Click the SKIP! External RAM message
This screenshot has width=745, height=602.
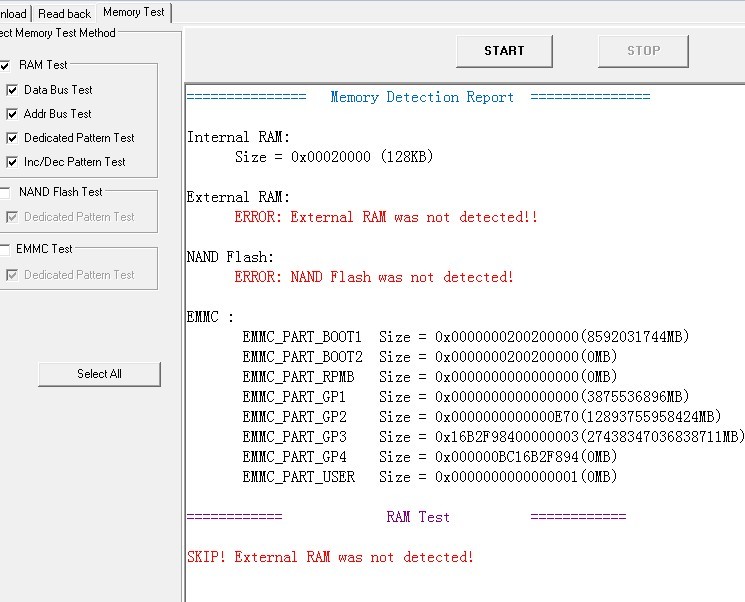[330, 557]
